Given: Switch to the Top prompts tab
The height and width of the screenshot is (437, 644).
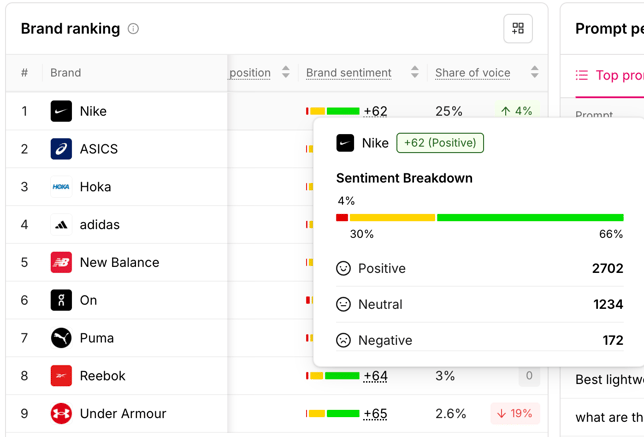Looking at the screenshot, I should click(610, 76).
